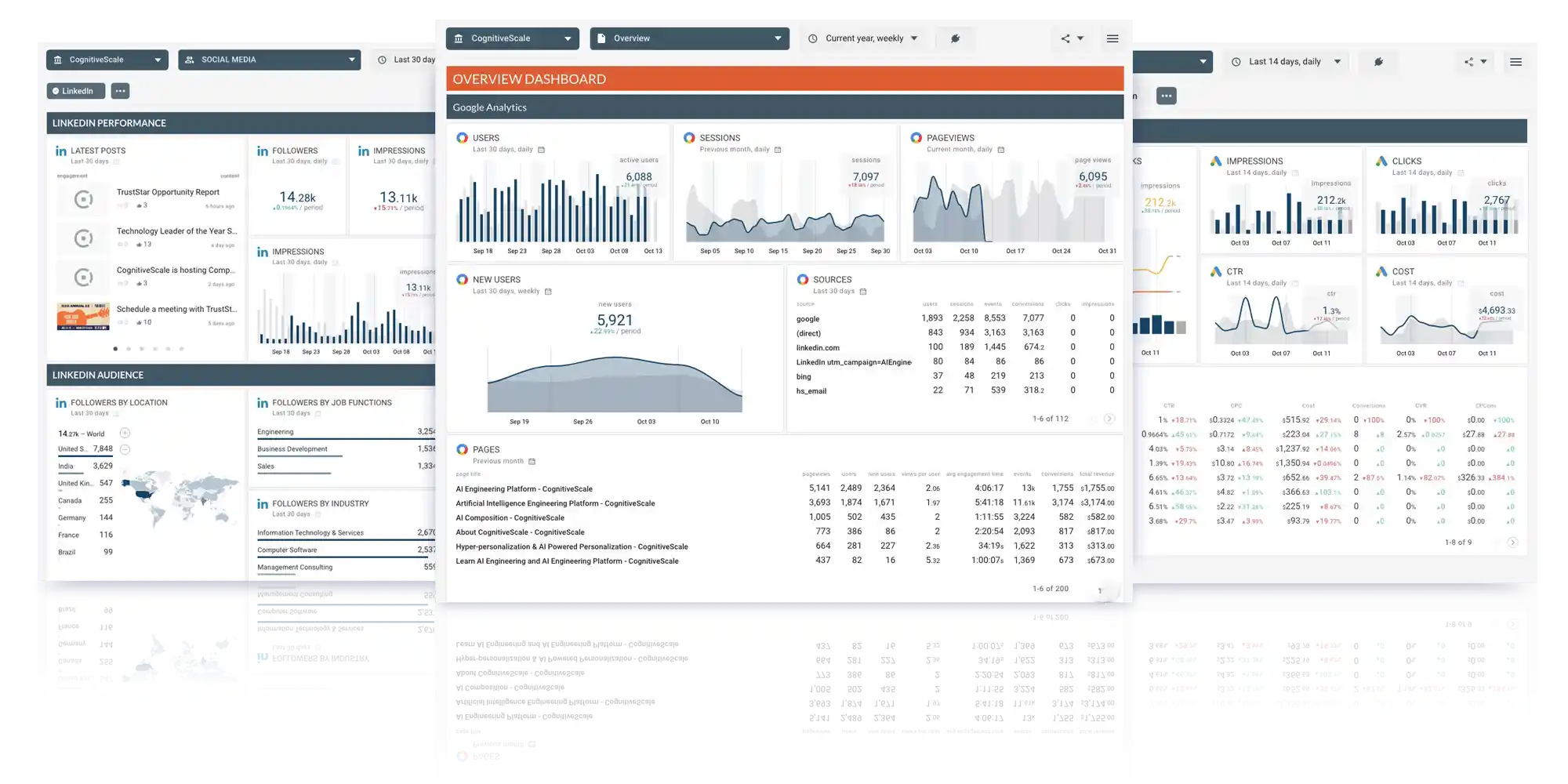1568x784 pixels.
Task: Click Google Analytics icon on NEW USERS widget
Action: coord(463,280)
